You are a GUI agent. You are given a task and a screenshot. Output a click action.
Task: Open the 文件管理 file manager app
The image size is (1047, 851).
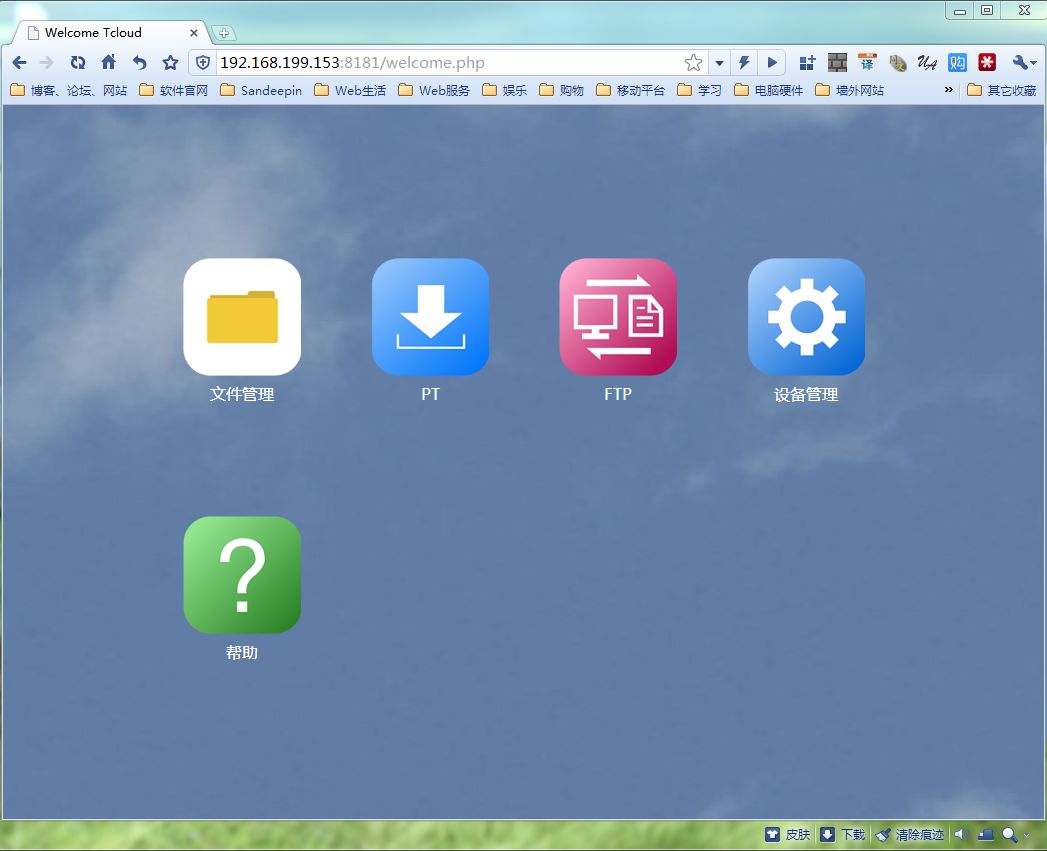tap(242, 317)
